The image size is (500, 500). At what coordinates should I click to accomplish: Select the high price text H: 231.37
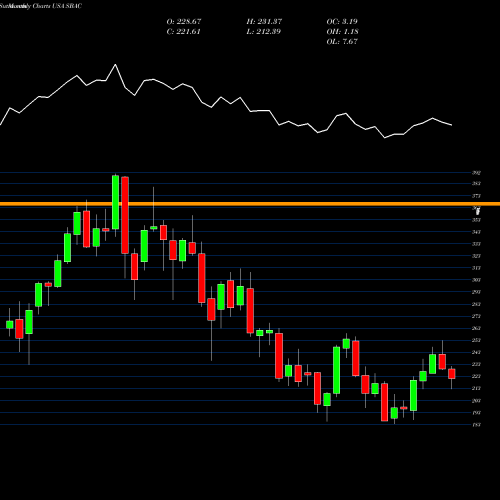tap(264, 21)
